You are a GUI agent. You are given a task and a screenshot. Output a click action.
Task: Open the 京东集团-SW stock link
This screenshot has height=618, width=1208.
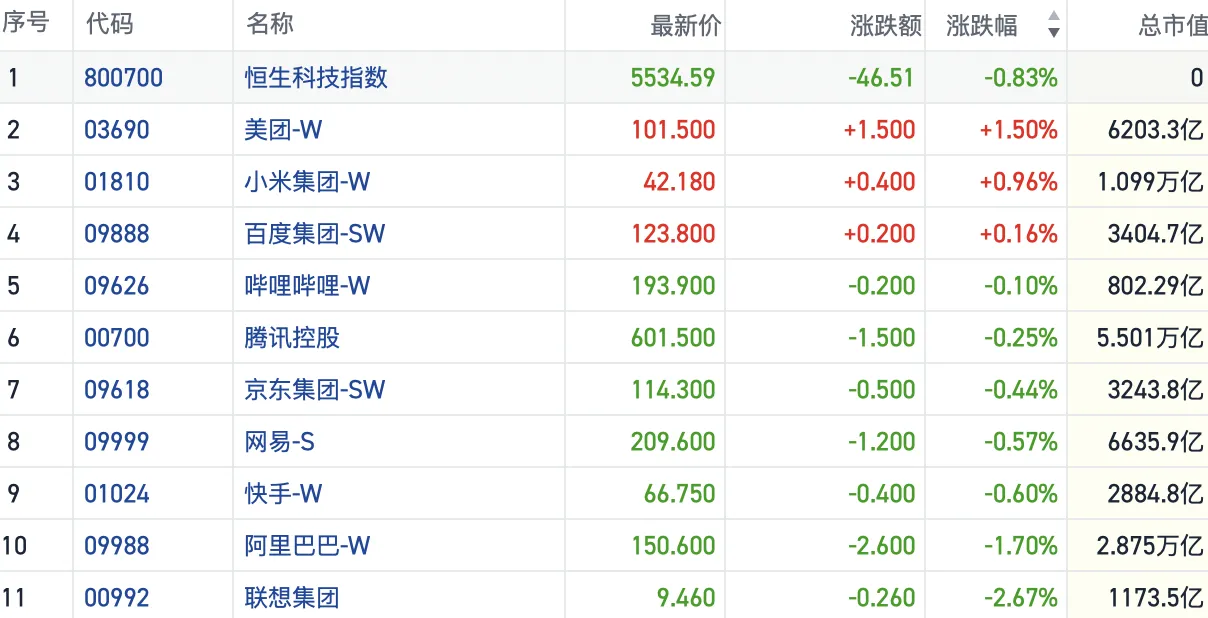[315, 389]
